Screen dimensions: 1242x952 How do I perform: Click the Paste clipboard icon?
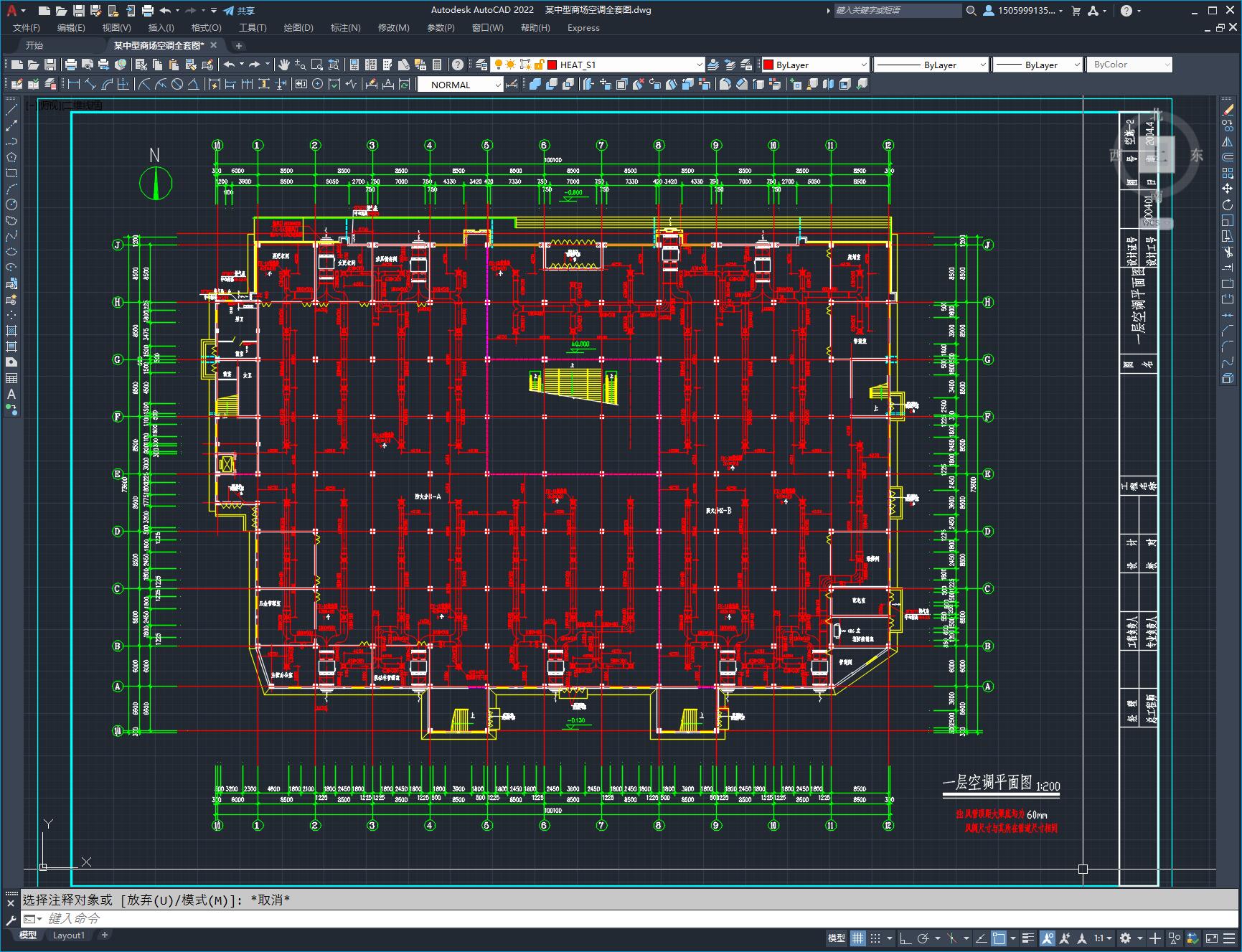click(x=174, y=65)
